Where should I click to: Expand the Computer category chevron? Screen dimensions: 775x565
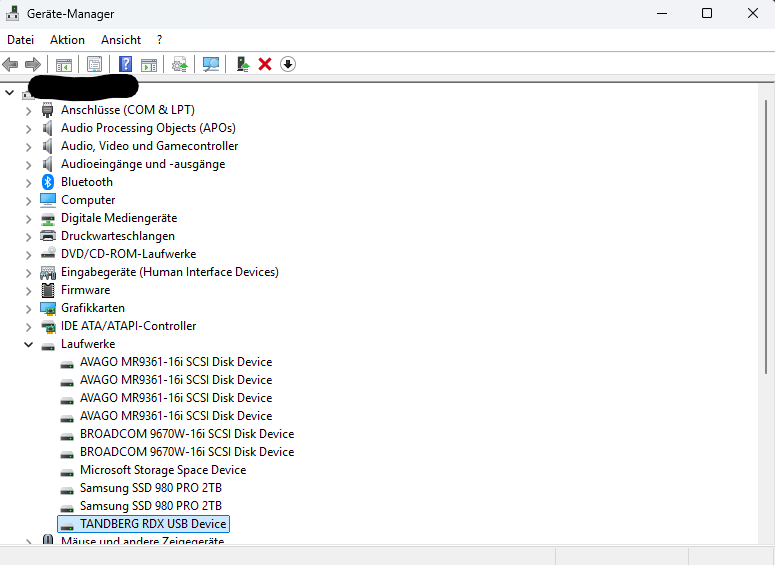coord(28,201)
